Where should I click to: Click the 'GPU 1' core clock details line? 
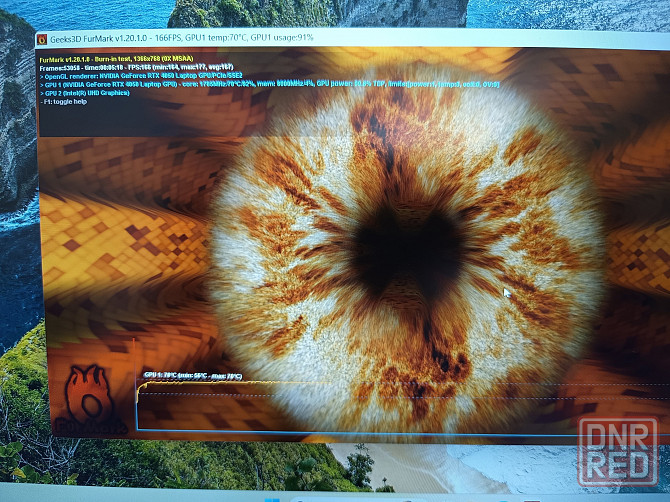270,84
